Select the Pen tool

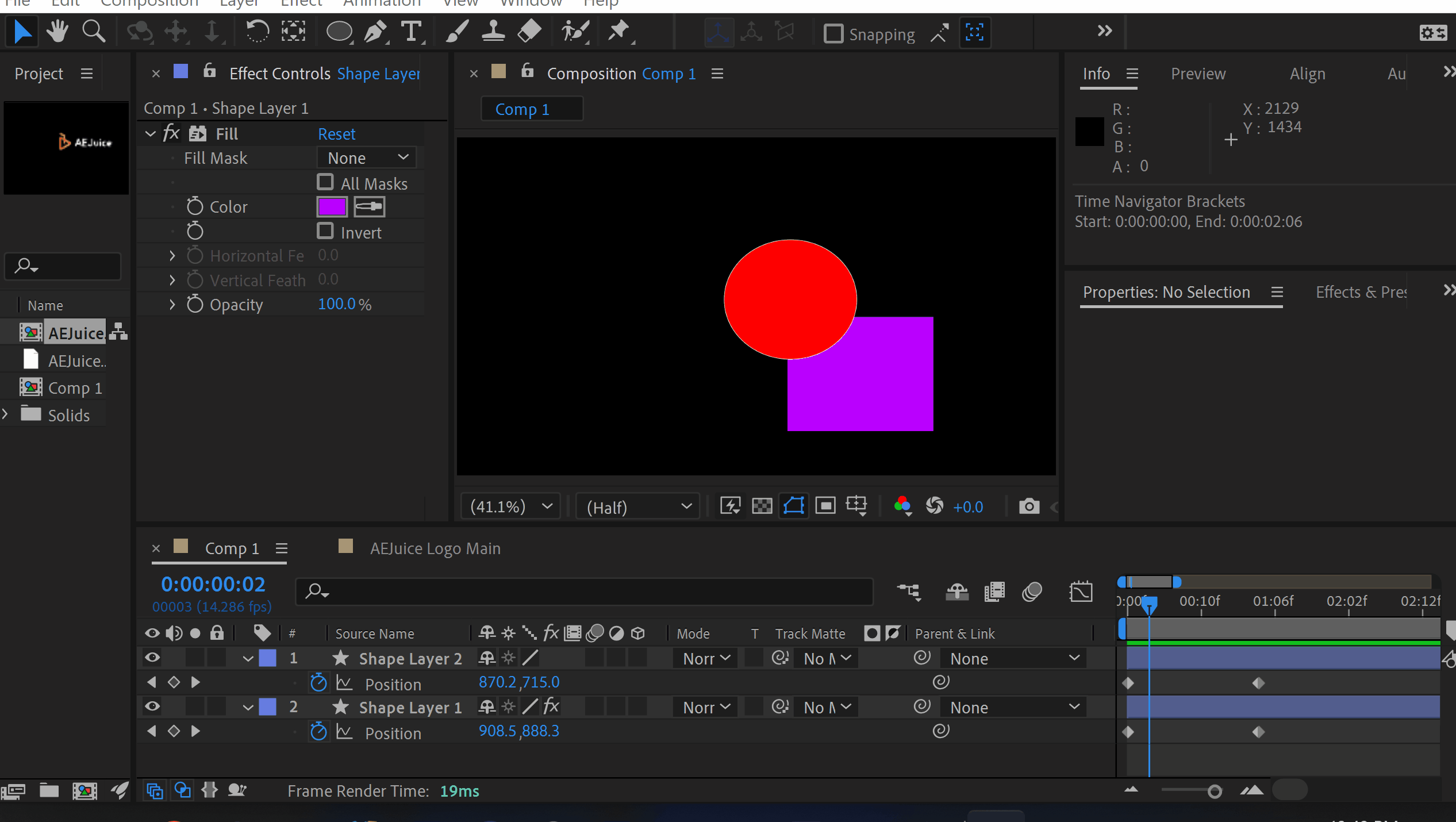click(x=376, y=32)
